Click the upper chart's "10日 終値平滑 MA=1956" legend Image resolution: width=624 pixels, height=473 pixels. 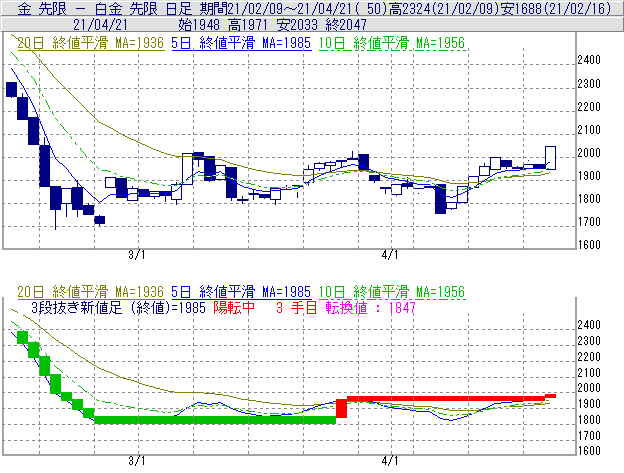point(392,43)
